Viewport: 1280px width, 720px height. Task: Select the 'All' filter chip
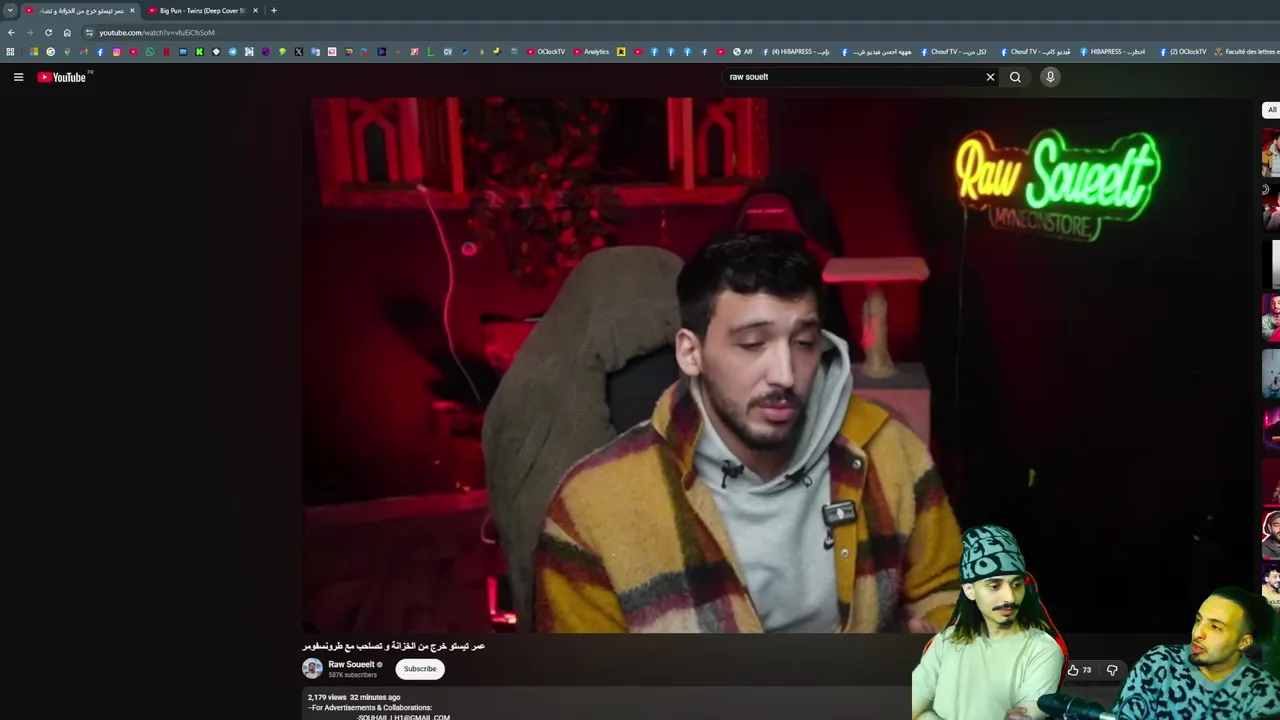[1271, 110]
